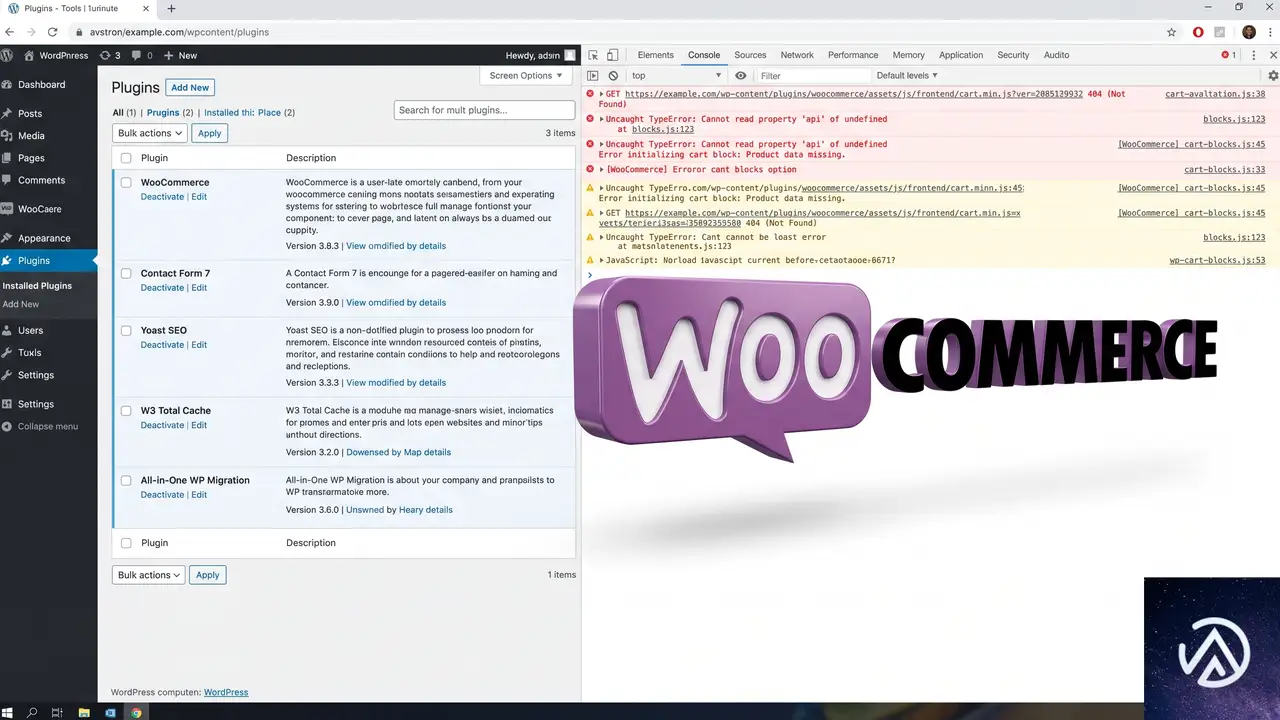Switch to the Application tab
Viewport: 1280px width, 720px height.
(x=961, y=55)
